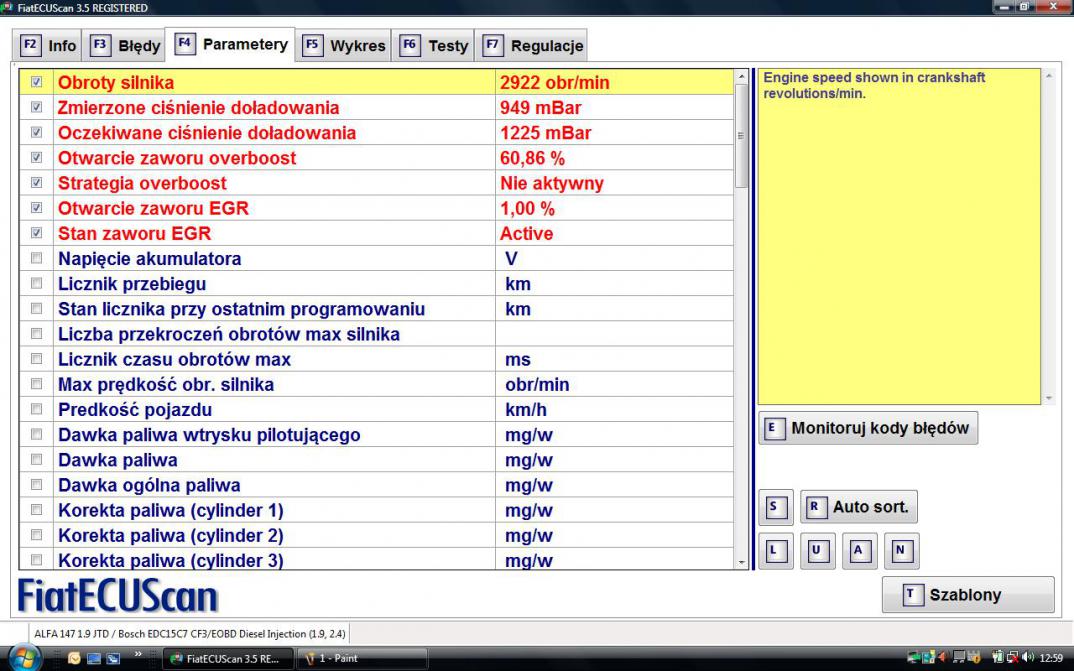Click the L key icon button
1074x671 pixels.
[775, 551]
